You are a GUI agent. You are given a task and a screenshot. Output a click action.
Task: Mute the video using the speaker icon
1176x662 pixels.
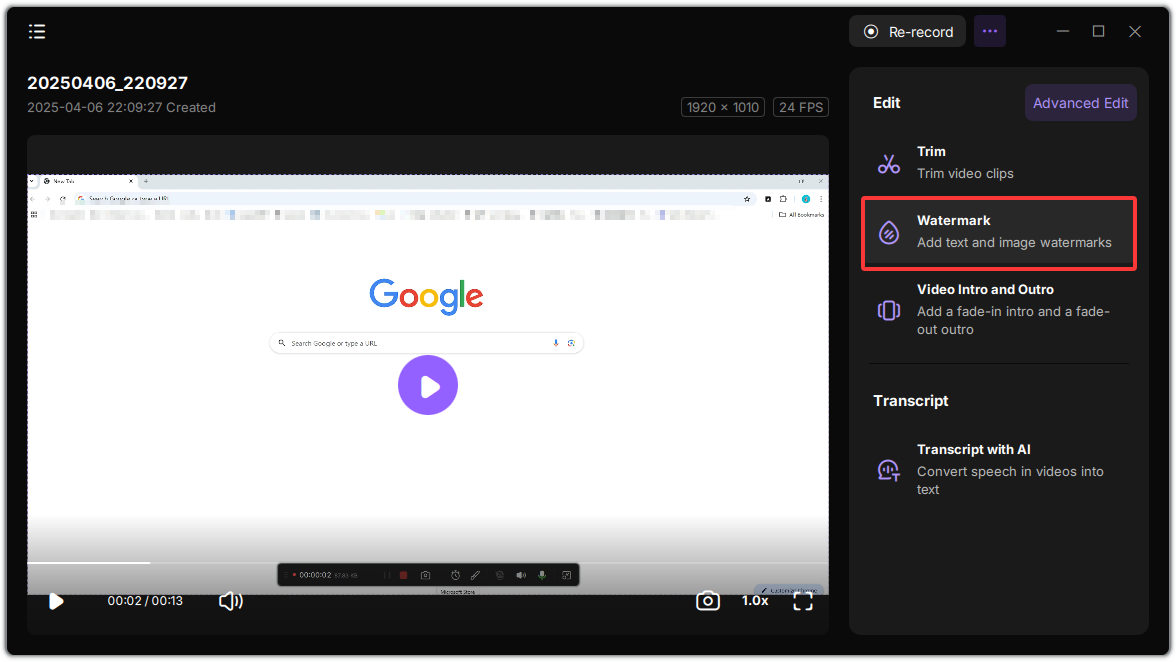click(x=230, y=601)
